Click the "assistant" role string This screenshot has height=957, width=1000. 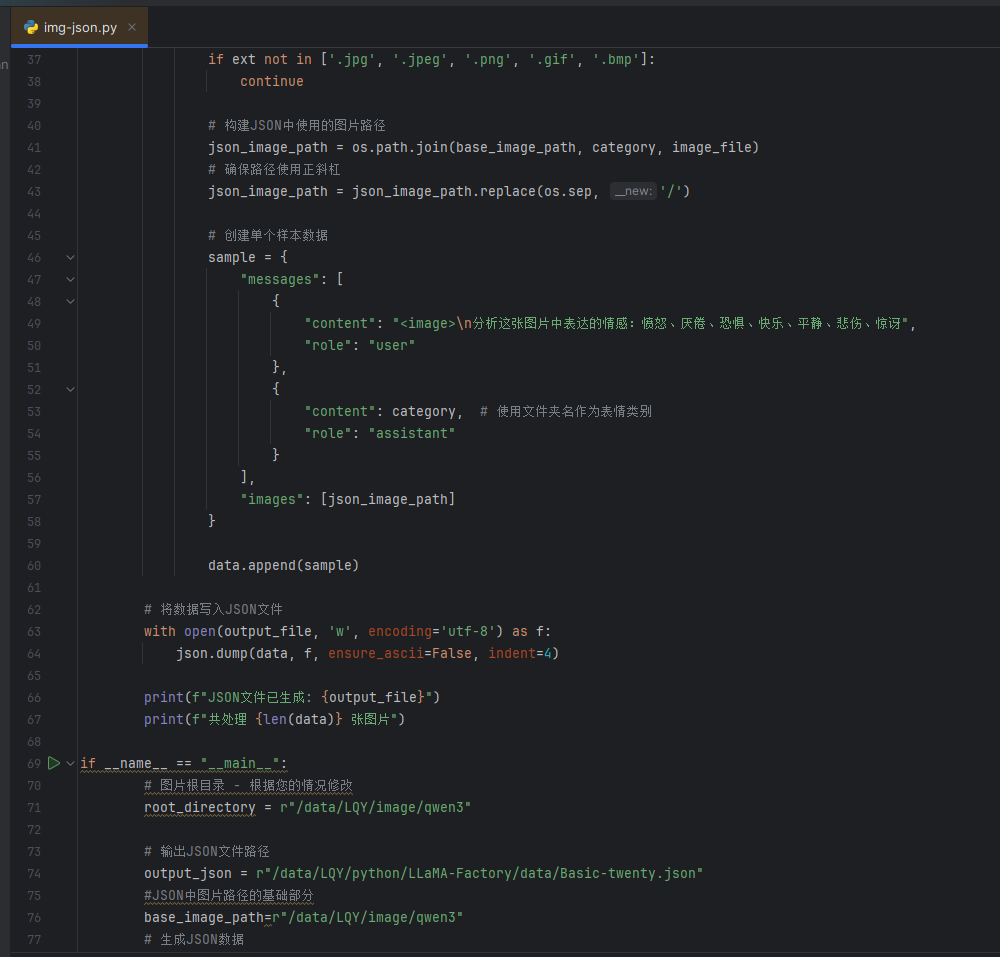click(411, 434)
